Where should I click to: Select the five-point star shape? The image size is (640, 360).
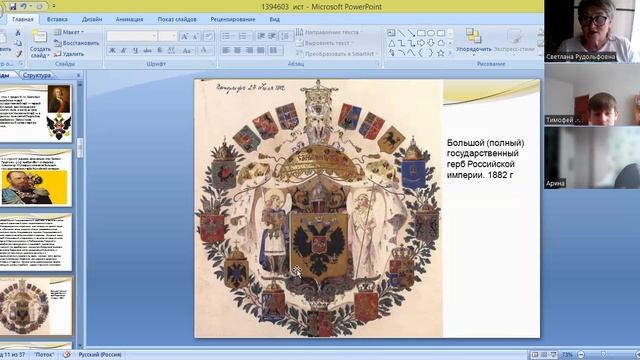[441, 53]
